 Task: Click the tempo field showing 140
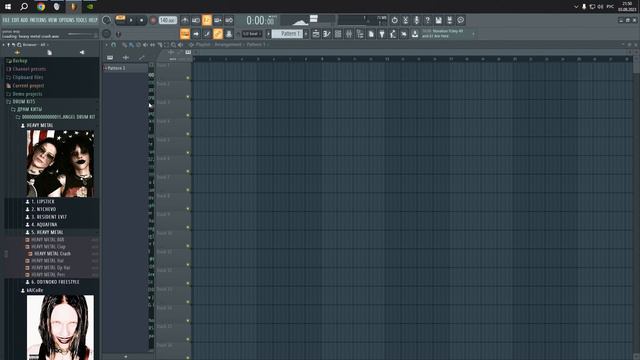click(167, 20)
